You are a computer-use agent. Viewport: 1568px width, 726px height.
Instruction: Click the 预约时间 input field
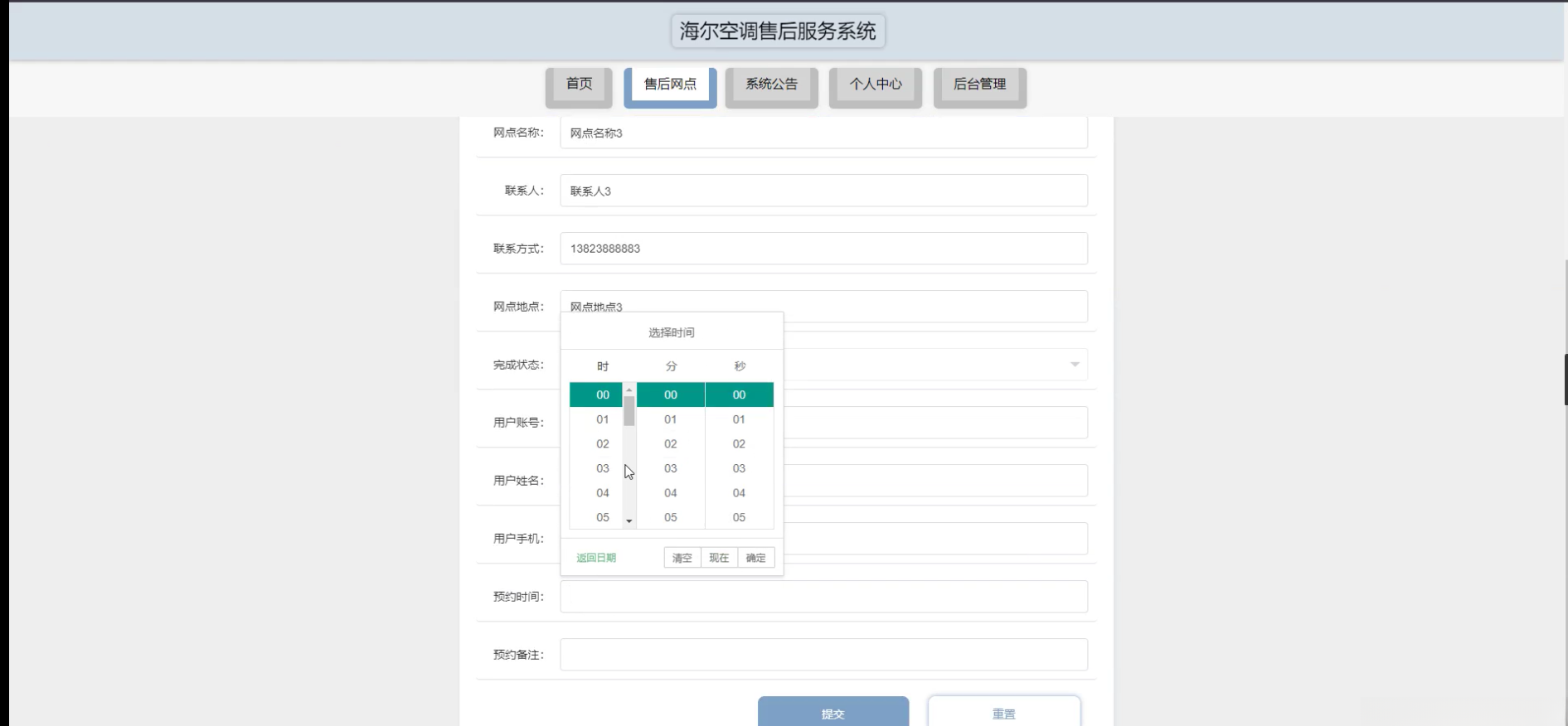[x=823, y=597]
